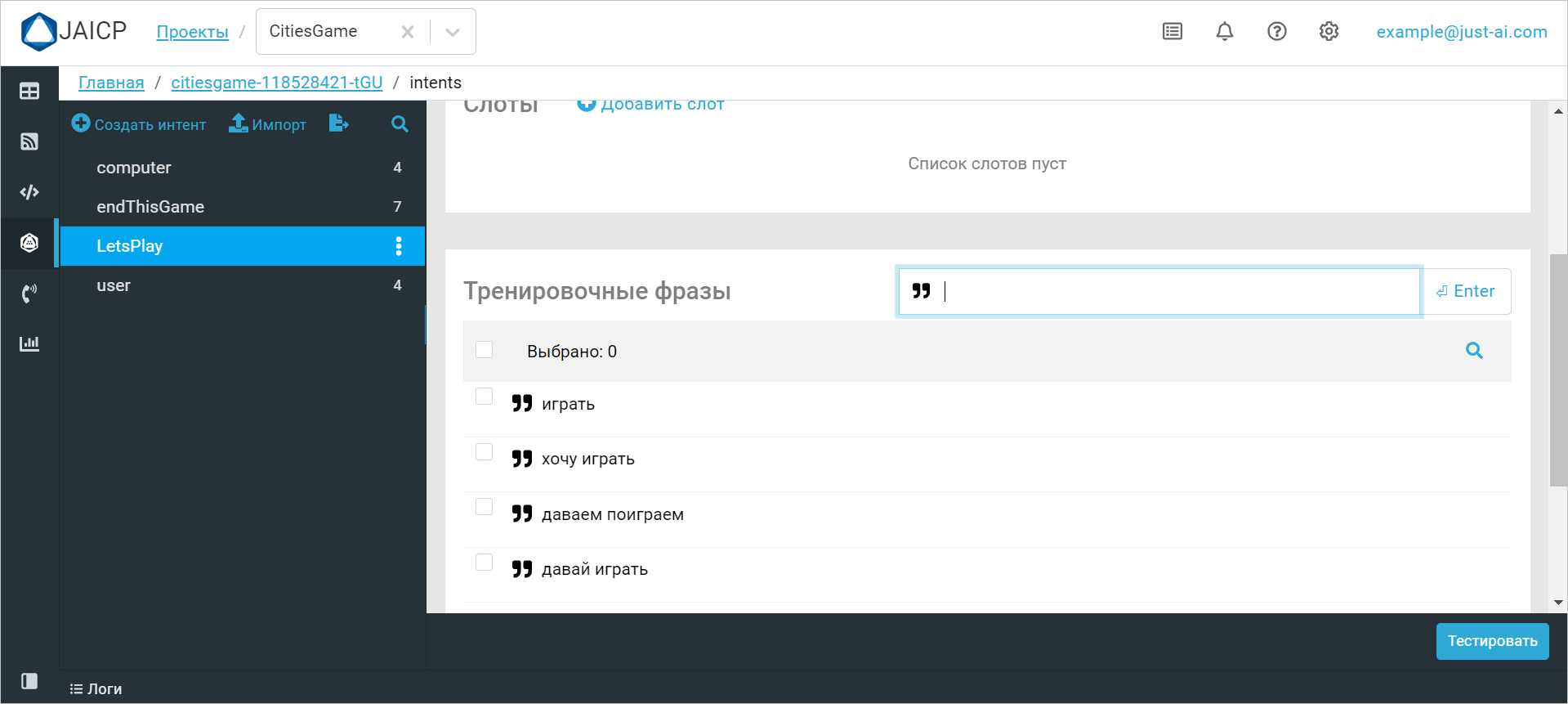Tick the checkbox for "хочу играть"
Screen dimensions: 1568x704
click(x=485, y=452)
